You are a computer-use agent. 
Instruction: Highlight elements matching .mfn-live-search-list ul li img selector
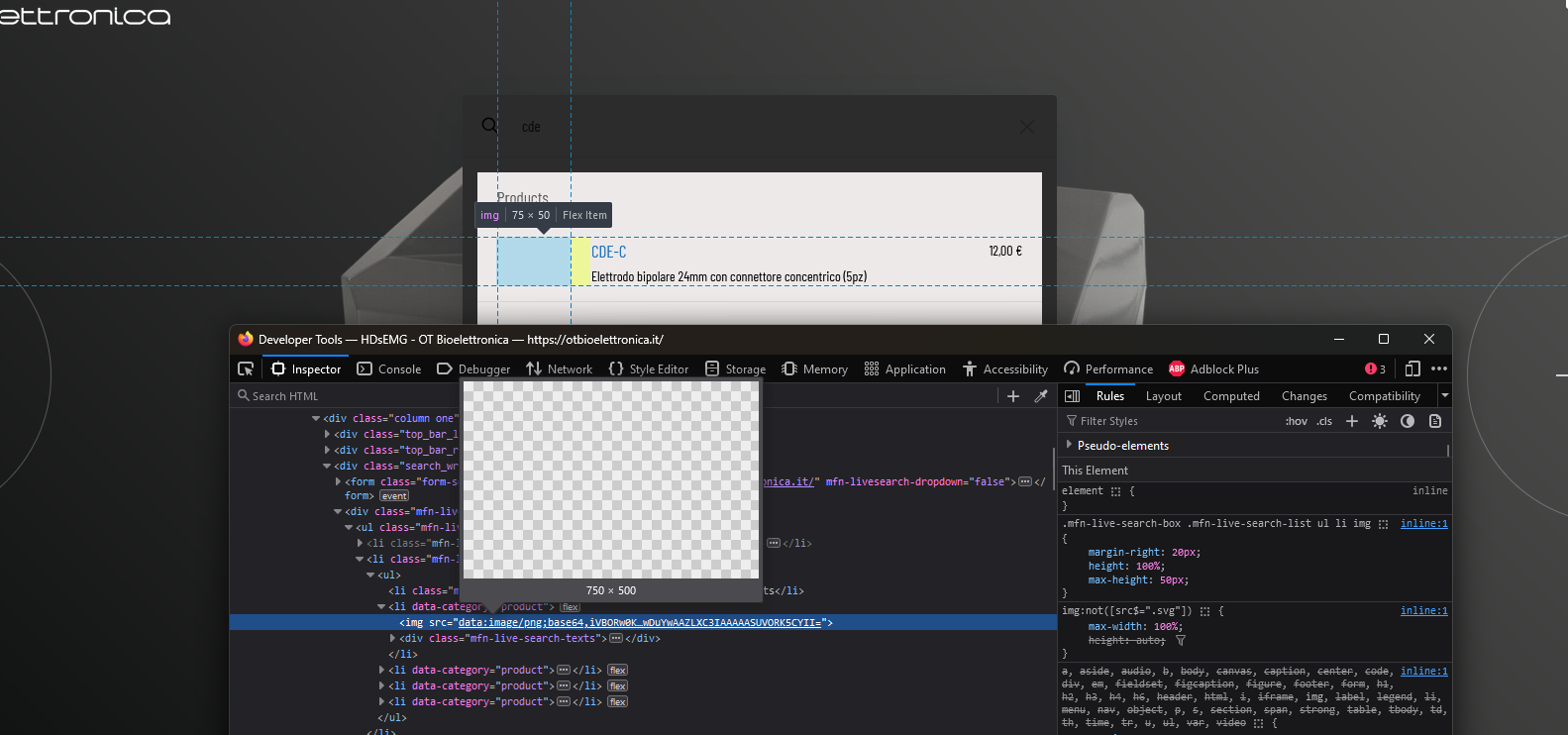[1383, 524]
